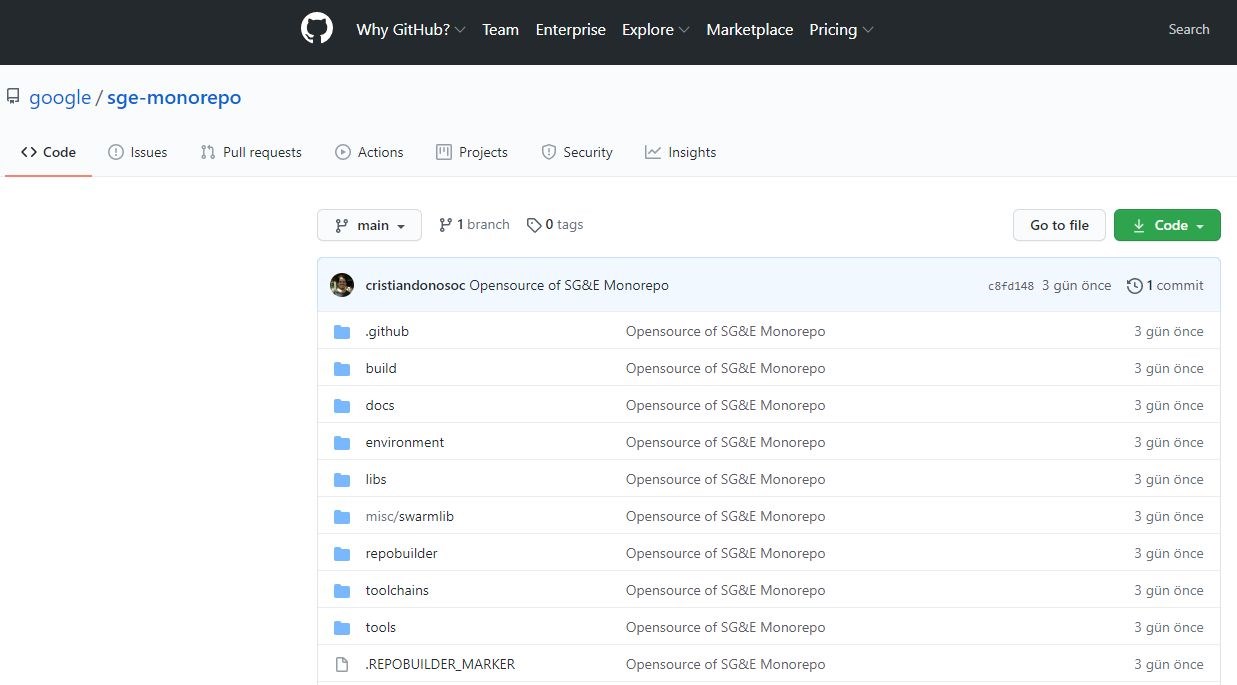Screen dimensions: 1237x685
Task: Open the green Code dropdown button
Action: (x=1167, y=225)
